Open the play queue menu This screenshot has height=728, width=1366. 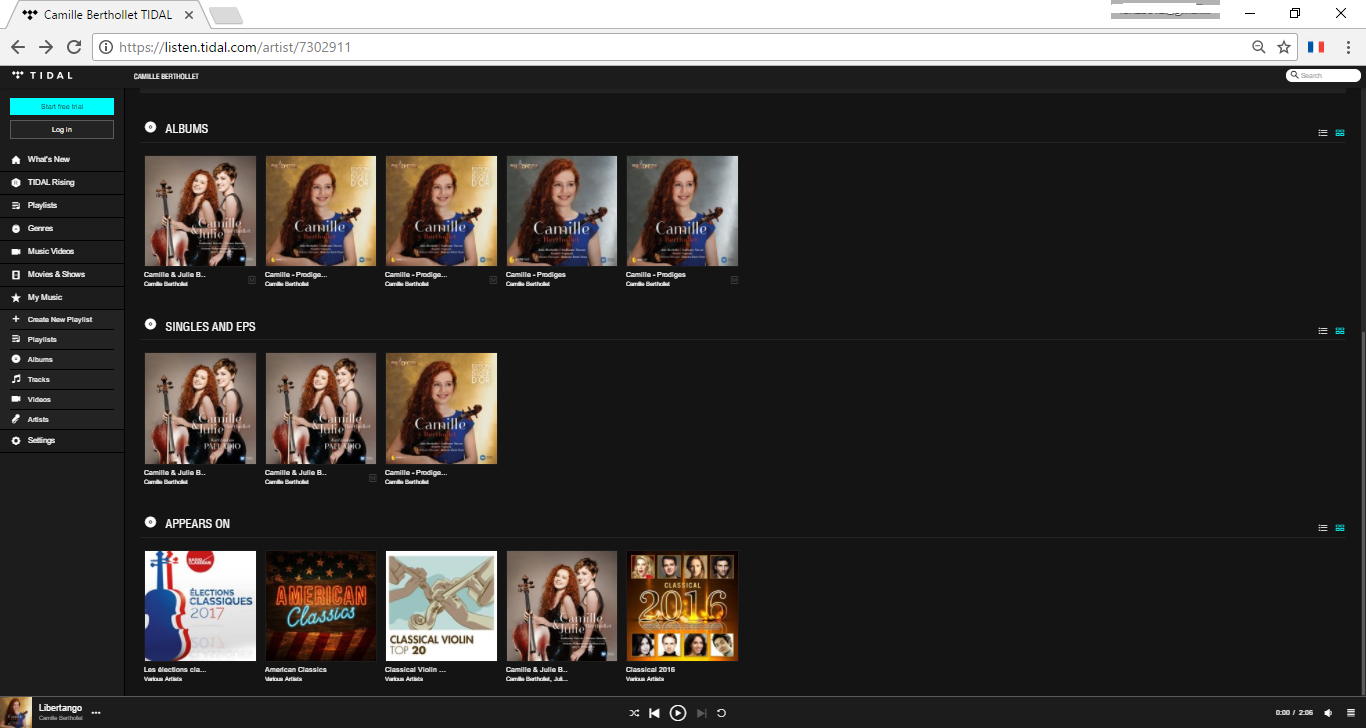pyautogui.click(x=1351, y=713)
